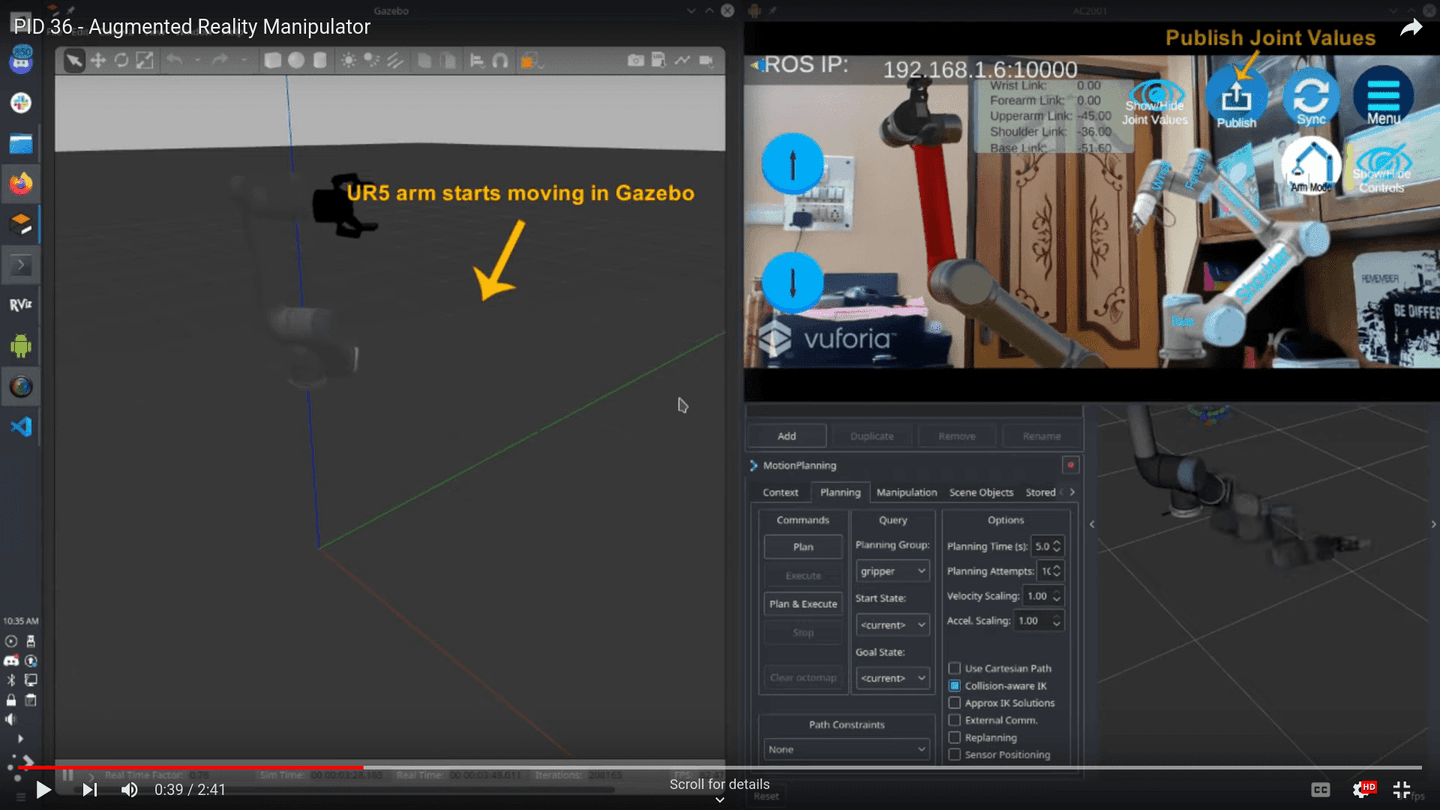
Task: Click the copy icon in Gazebo toolbar
Action: pos(424,61)
